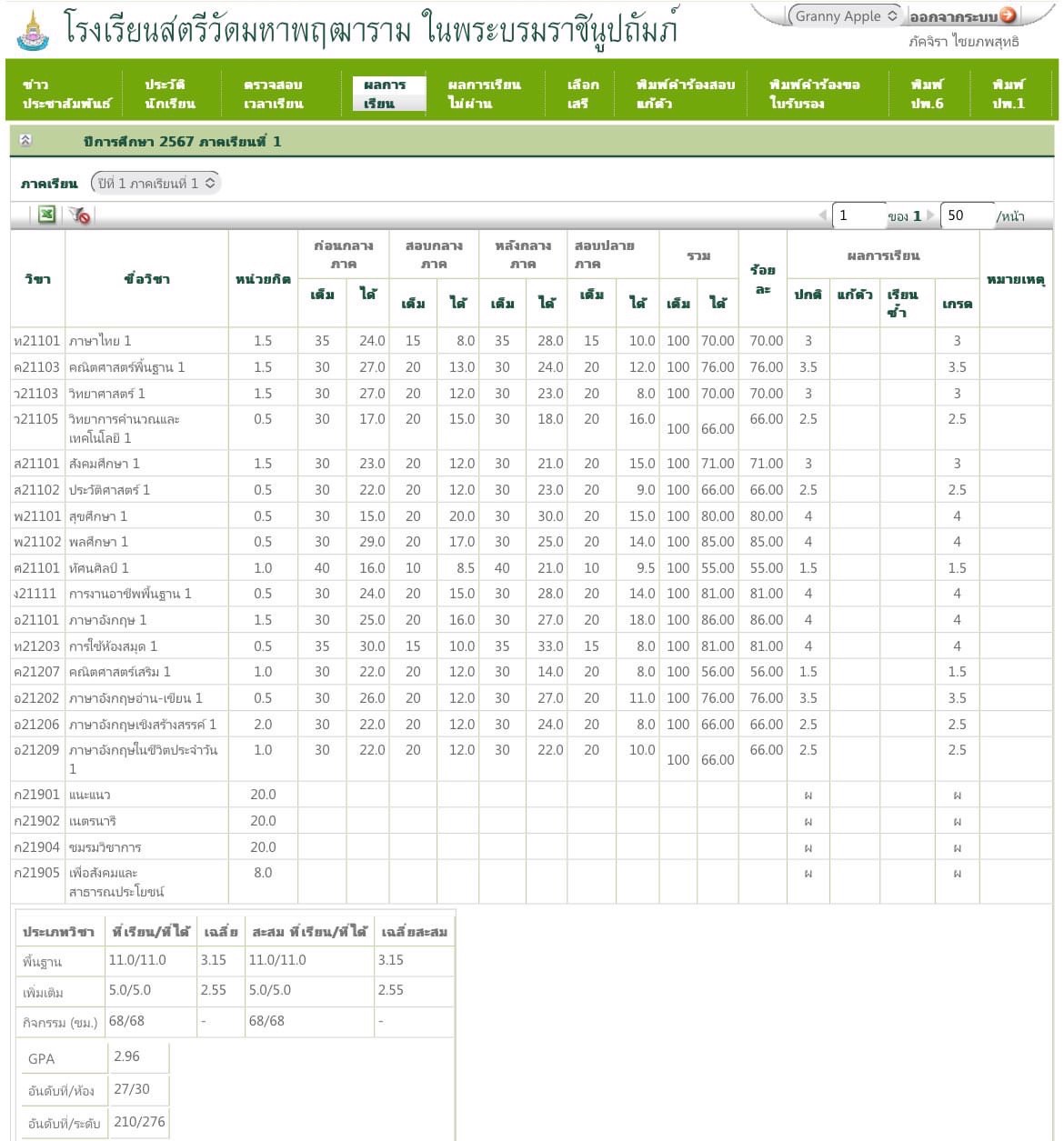Viewport: 1064px width, 1141px height.
Task: Open the ผลการเรียนไม่ผ่าน menu
Action: pyautogui.click(x=484, y=94)
